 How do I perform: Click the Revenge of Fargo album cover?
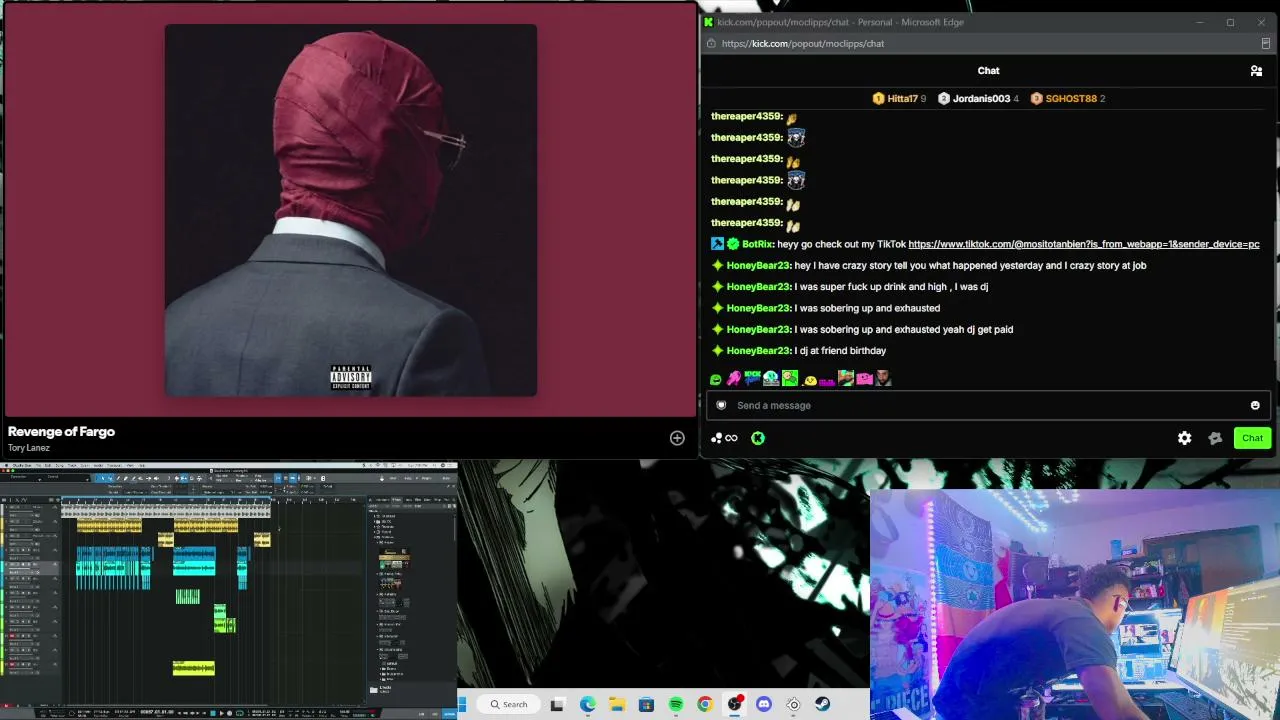tap(351, 210)
